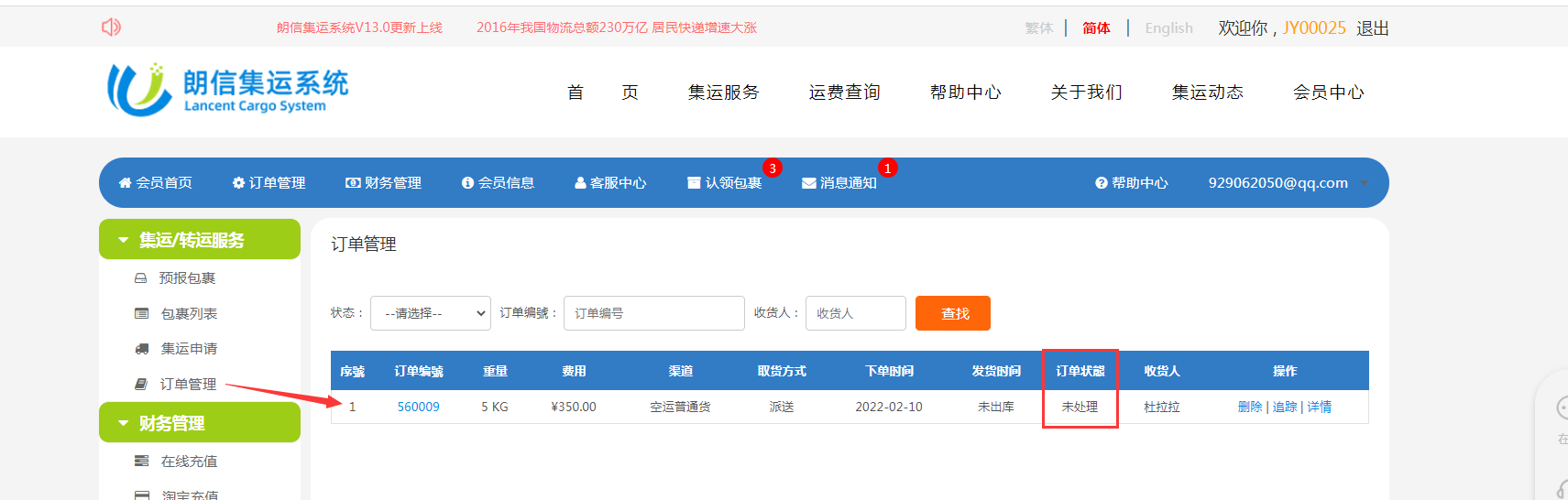1568x500 pixels.
Task: Collapse the 财务管理 sidebar section
Action: (199, 423)
